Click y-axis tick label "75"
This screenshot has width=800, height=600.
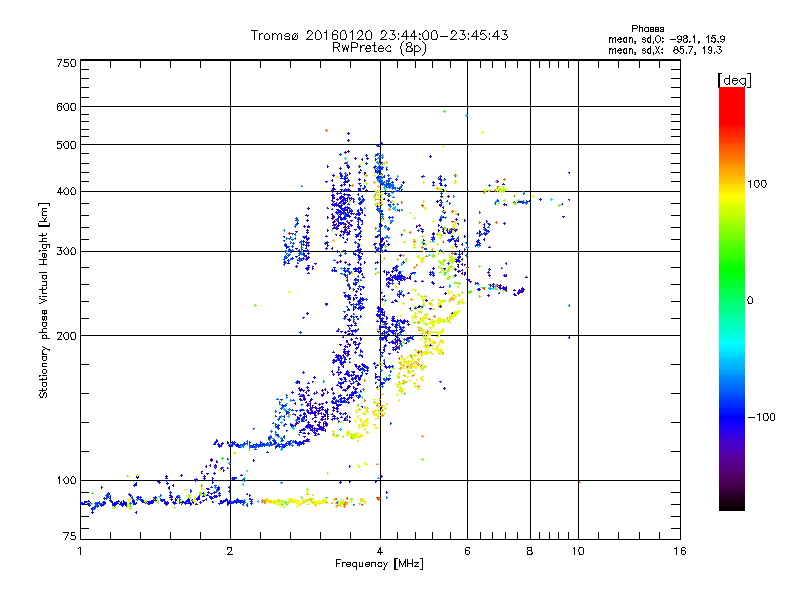[x=70, y=536]
